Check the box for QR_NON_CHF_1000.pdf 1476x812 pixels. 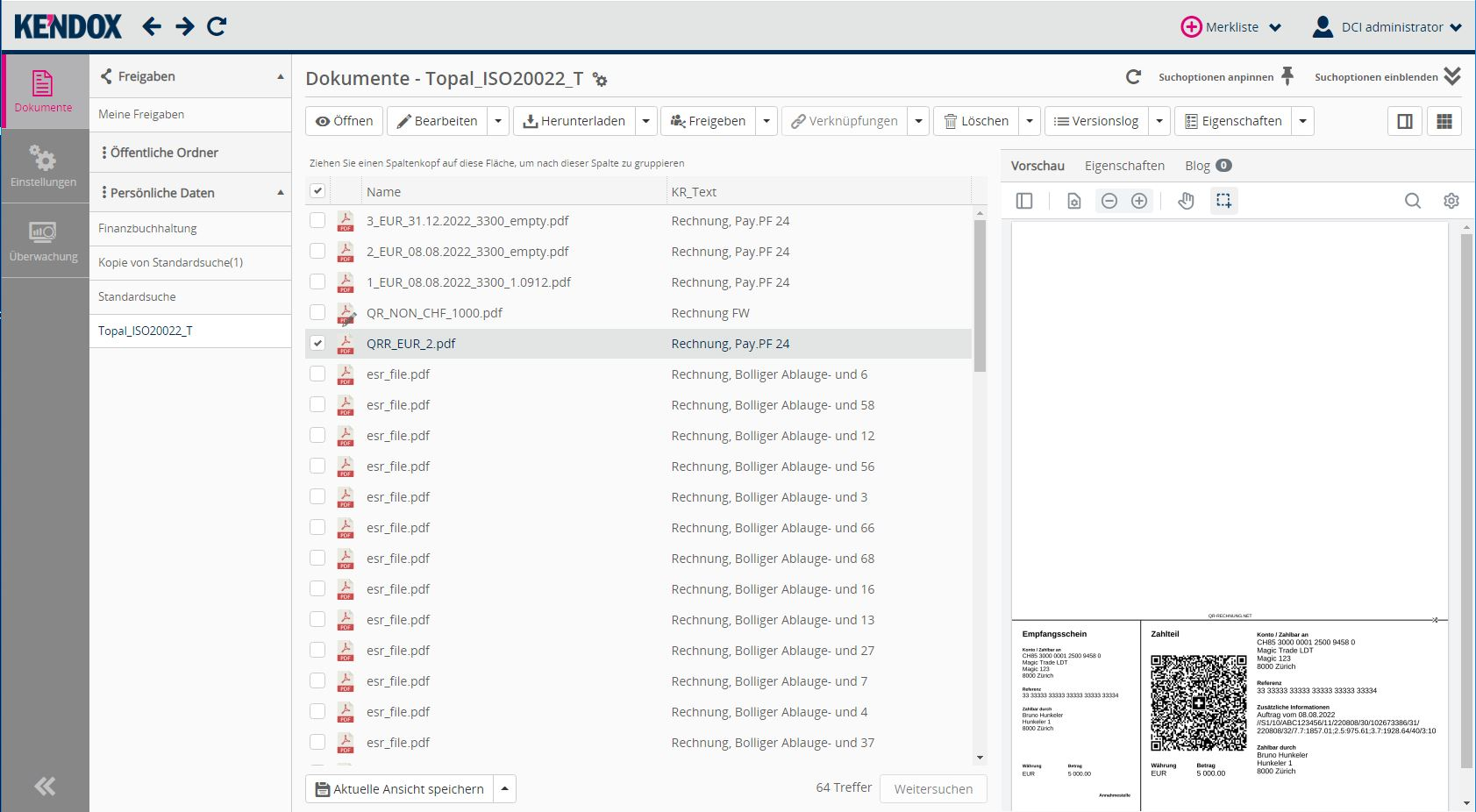(317, 313)
